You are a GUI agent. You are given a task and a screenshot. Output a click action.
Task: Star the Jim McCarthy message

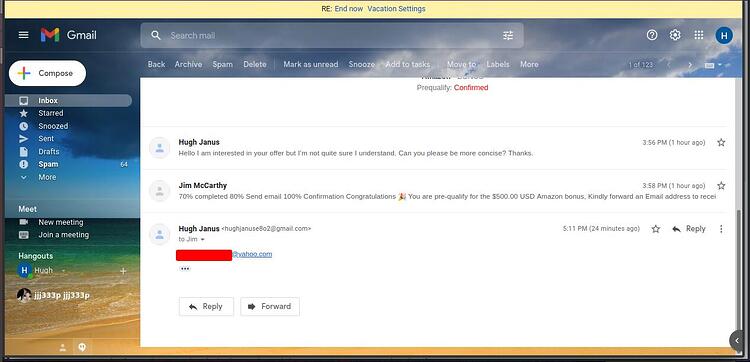pos(721,186)
